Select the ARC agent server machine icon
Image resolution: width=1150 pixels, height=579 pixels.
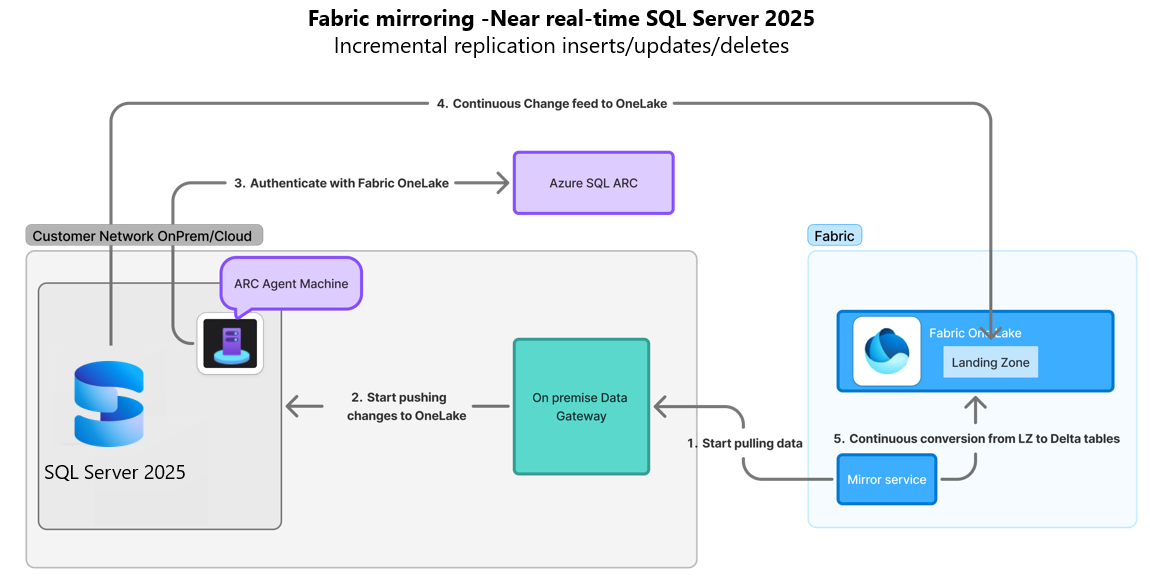(x=230, y=343)
